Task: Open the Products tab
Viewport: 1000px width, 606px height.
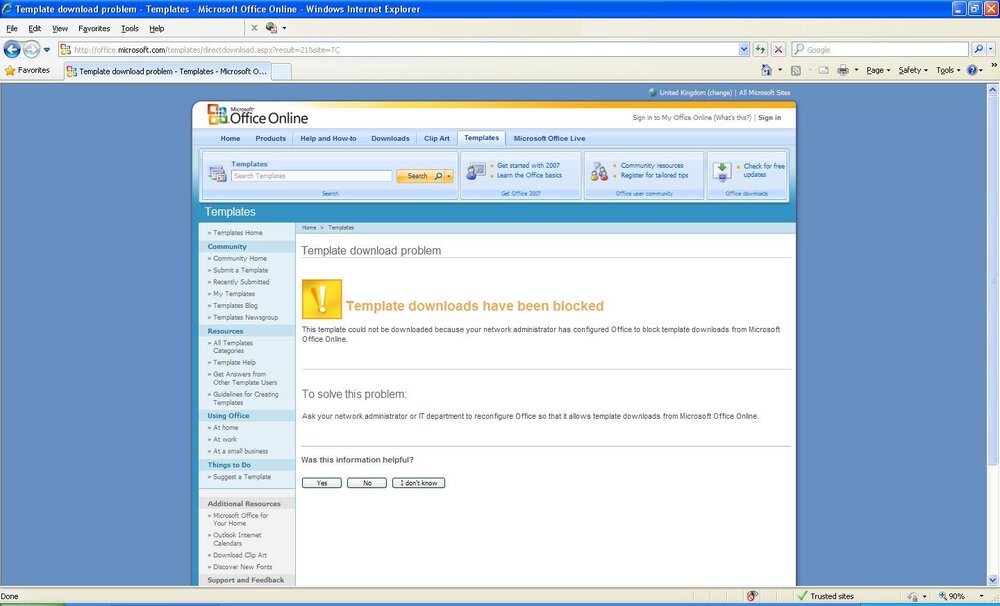Action: click(270, 138)
